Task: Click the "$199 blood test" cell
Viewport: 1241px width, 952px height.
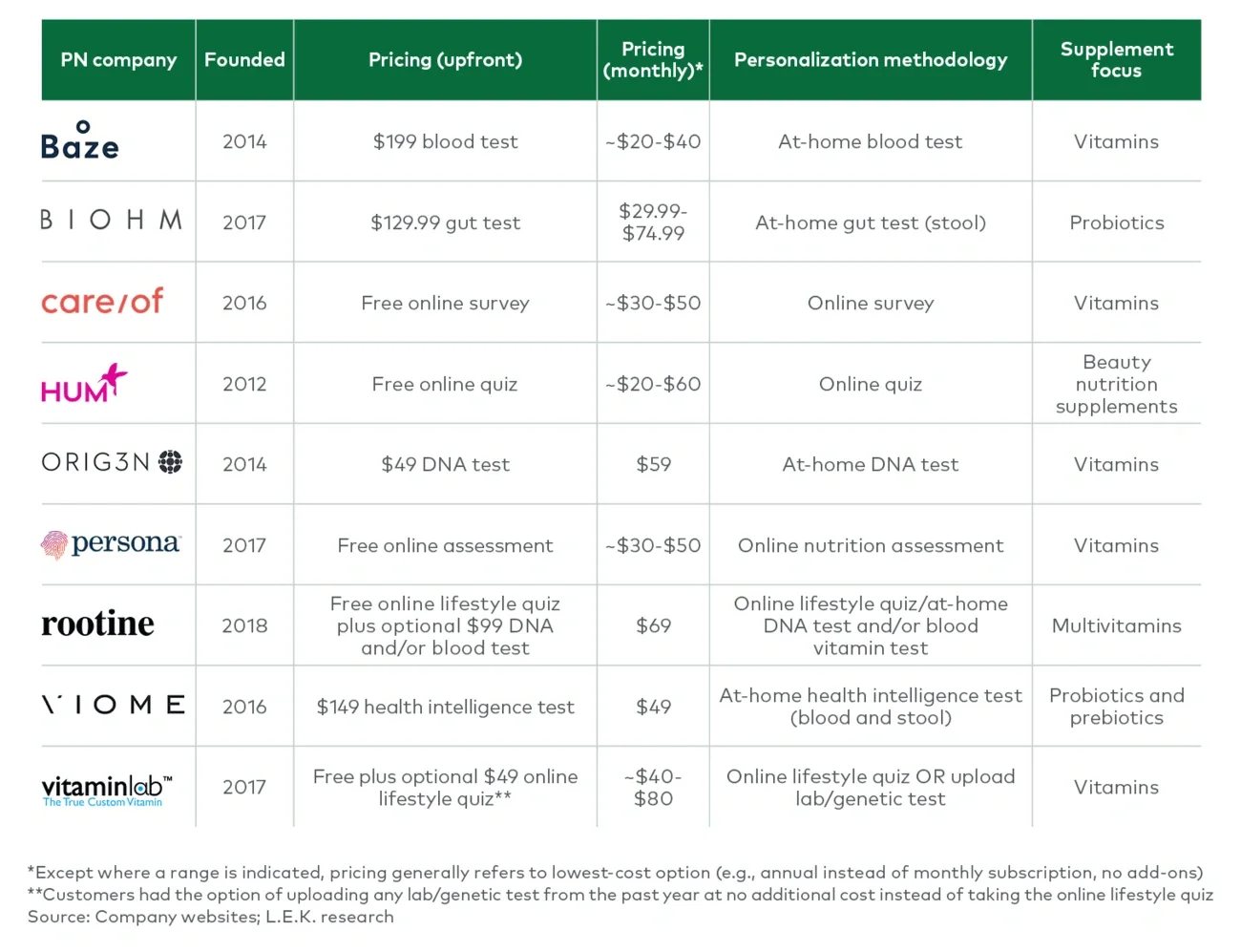Action: [445, 142]
